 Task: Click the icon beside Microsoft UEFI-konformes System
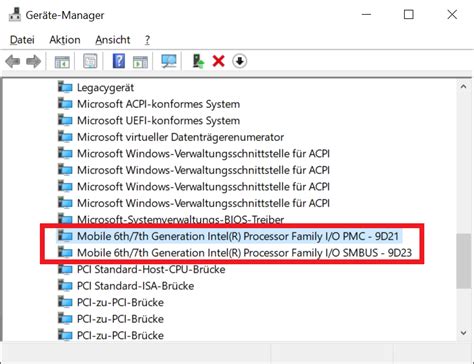pos(65,120)
